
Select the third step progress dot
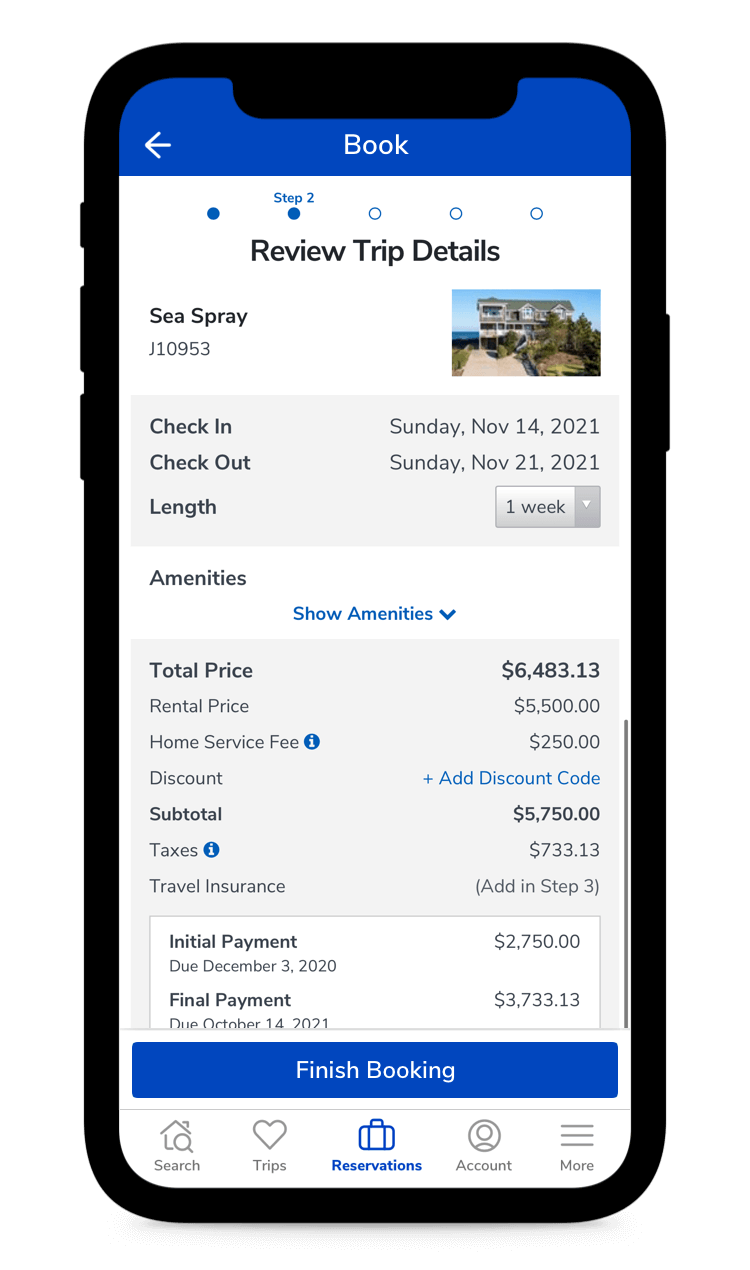click(375, 214)
